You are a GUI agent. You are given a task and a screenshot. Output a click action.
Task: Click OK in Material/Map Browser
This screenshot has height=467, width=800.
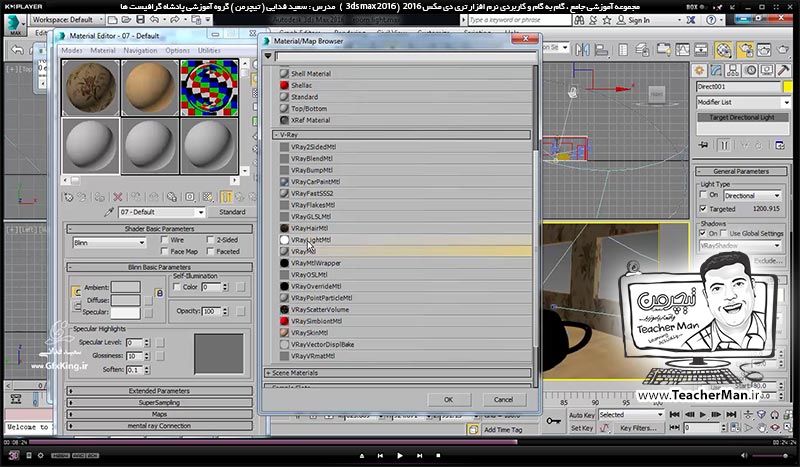(448, 400)
